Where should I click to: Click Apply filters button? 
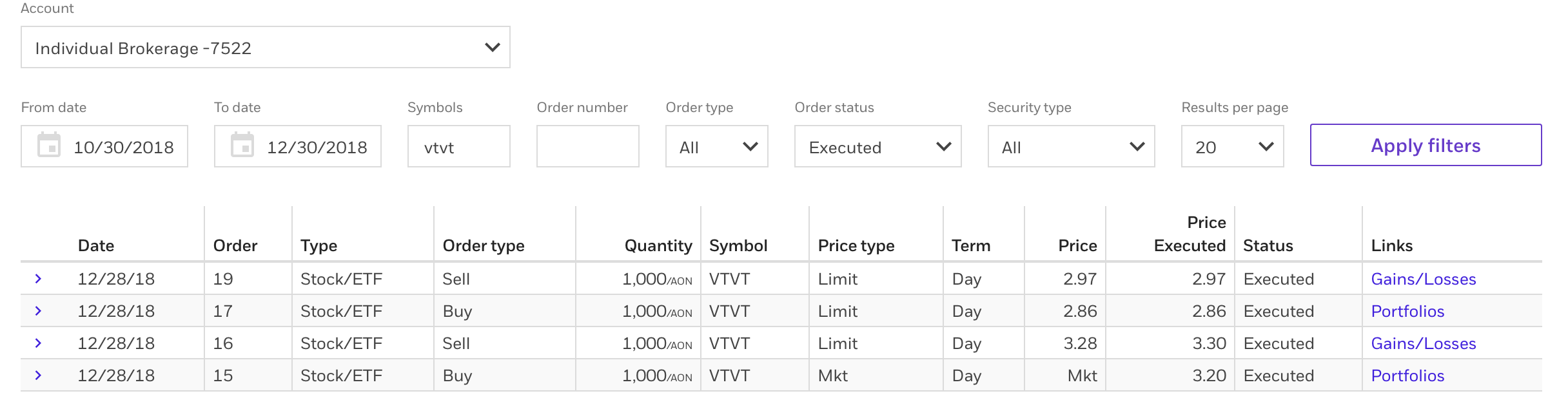[x=1426, y=146]
